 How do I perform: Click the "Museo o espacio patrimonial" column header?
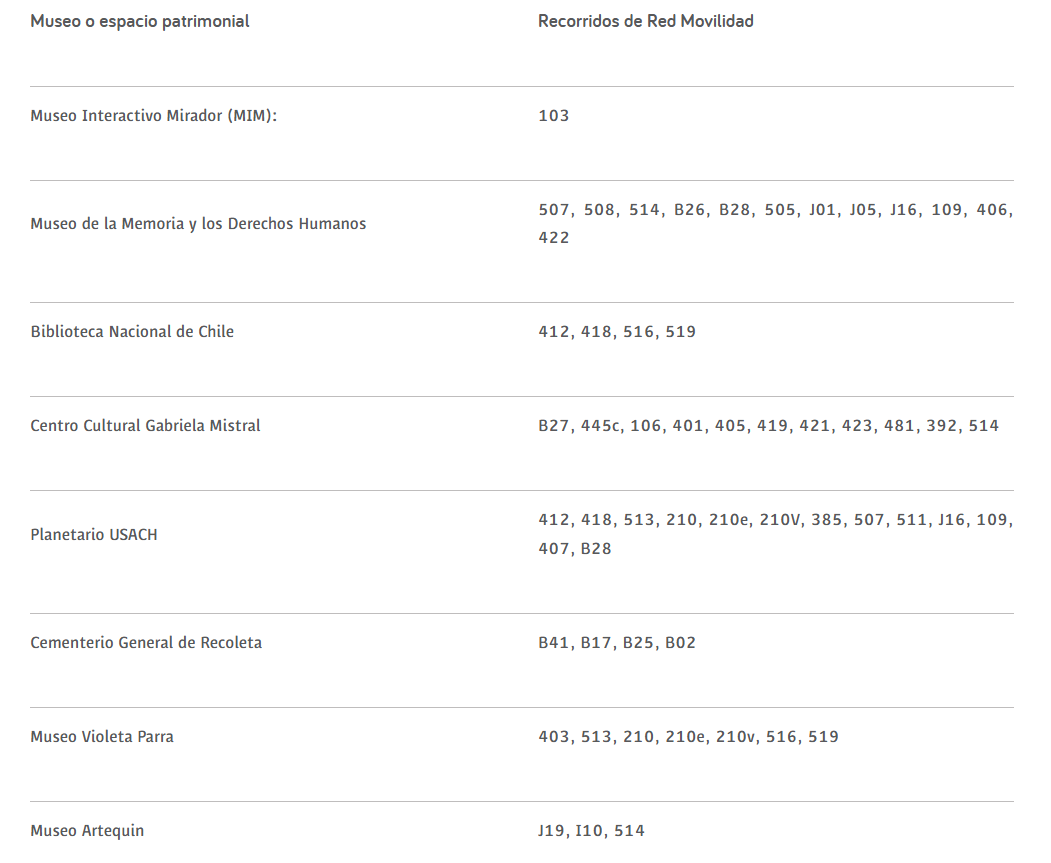pyautogui.click(x=140, y=21)
